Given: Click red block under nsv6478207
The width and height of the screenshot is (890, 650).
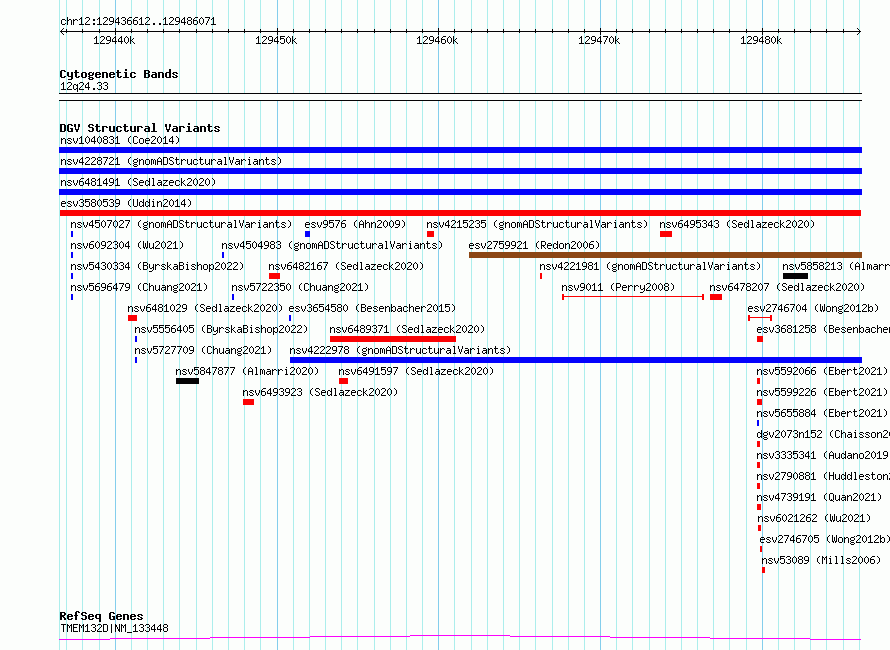Looking at the screenshot, I should click(716, 297).
